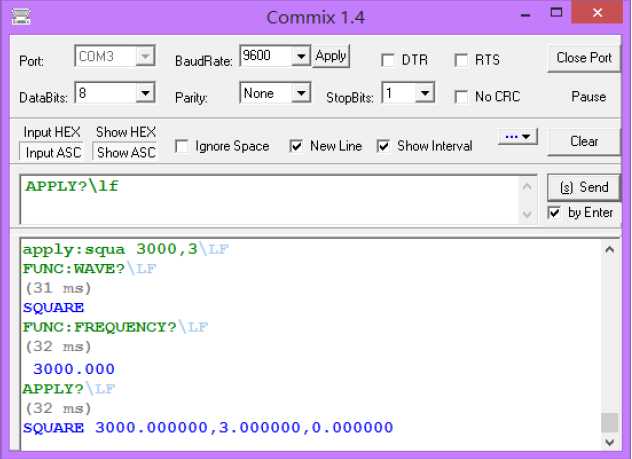The image size is (632, 459).
Task: Open the three-dots options dropdown
Action: (518, 137)
